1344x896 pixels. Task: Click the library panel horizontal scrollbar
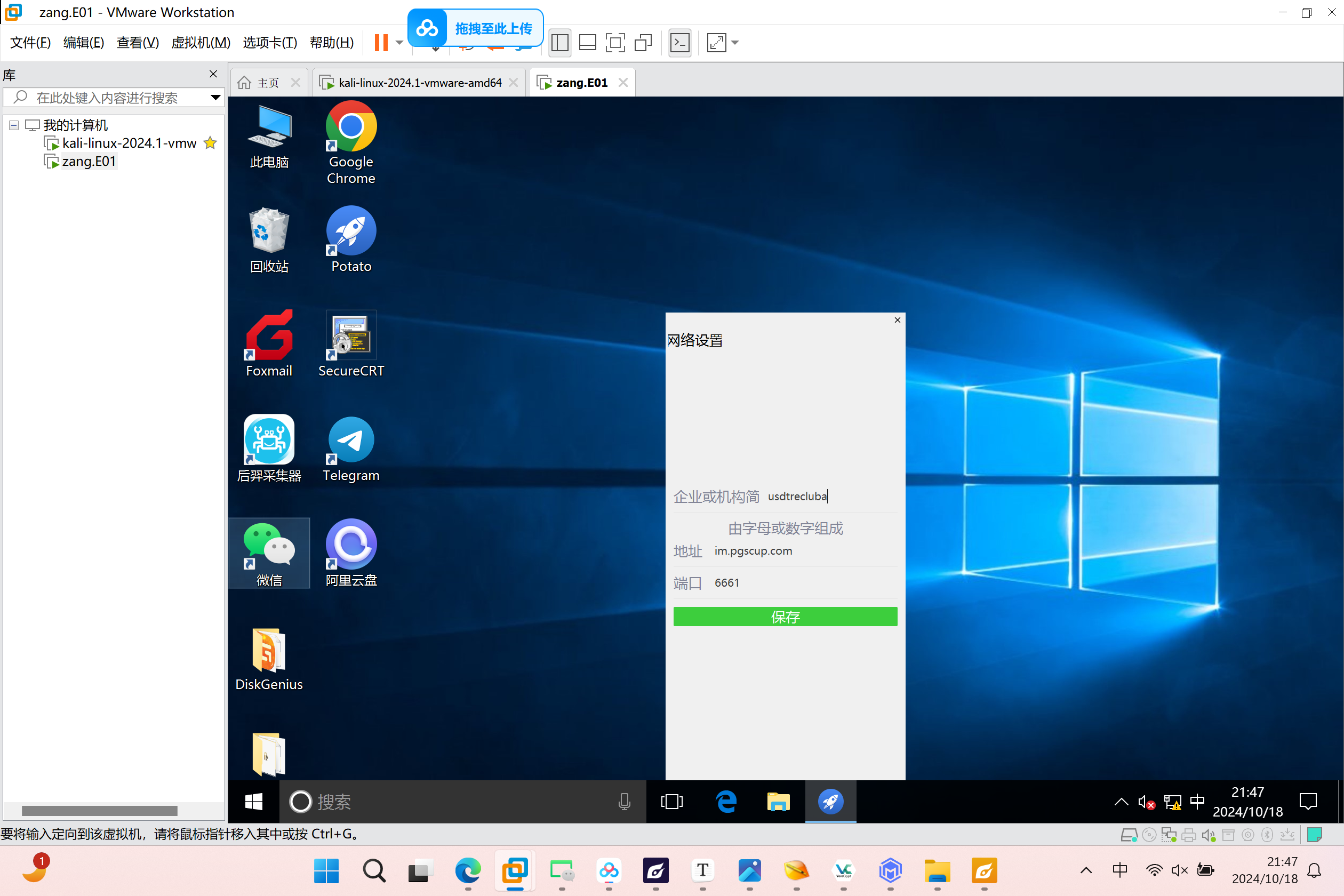(99, 811)
